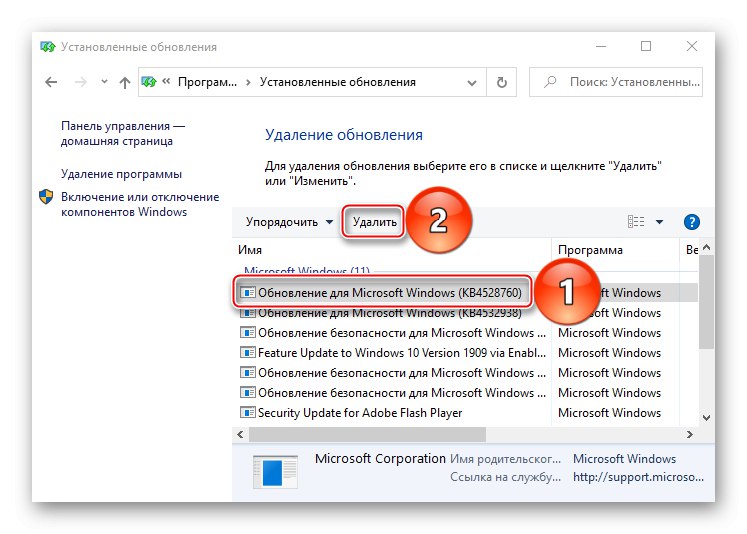Click Microsoft Windows cell in Feature Update row
This screenshot has width=747, height=534.
tap(609, 353)
